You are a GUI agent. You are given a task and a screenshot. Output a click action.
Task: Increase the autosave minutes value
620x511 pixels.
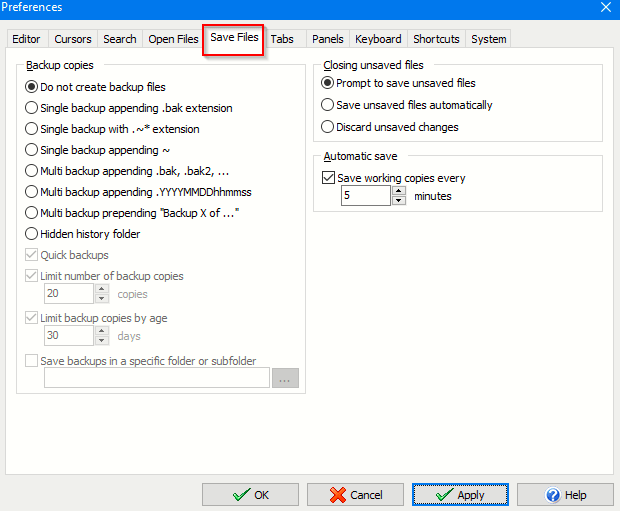399,191
